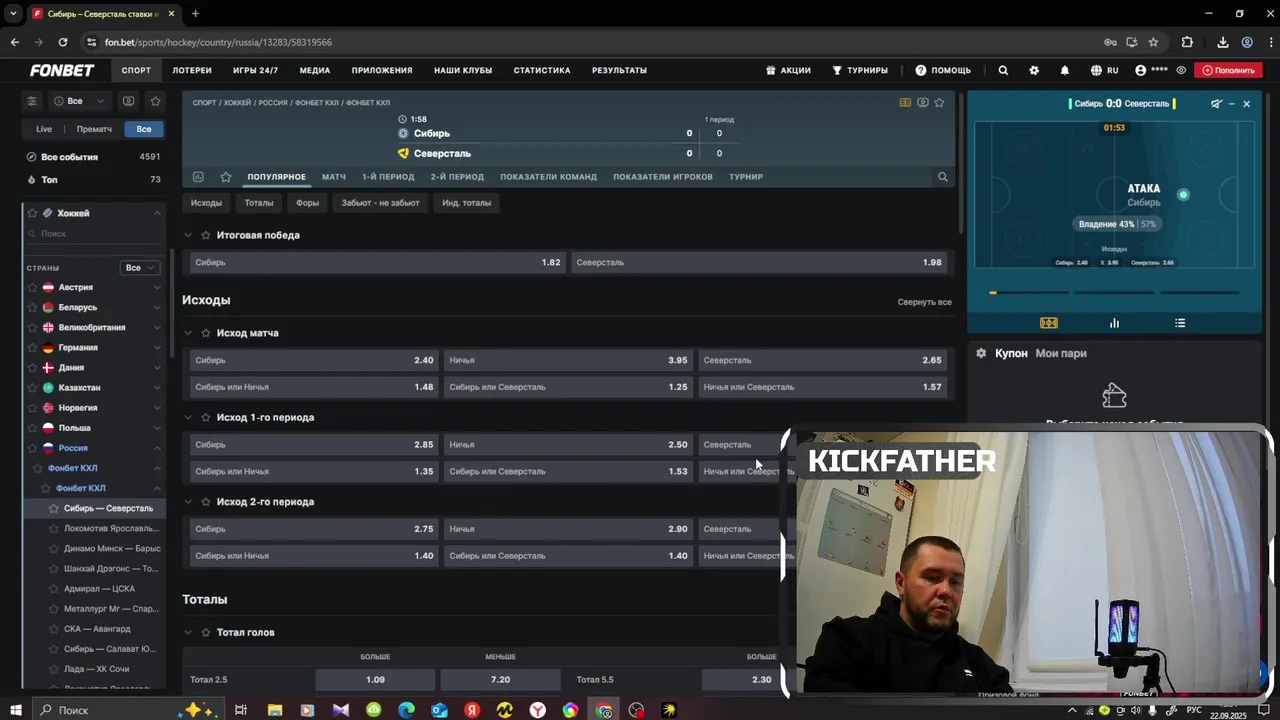Bet on Северсталь final win 1.98
This screenshot has width=1280, height=720.
759,262
